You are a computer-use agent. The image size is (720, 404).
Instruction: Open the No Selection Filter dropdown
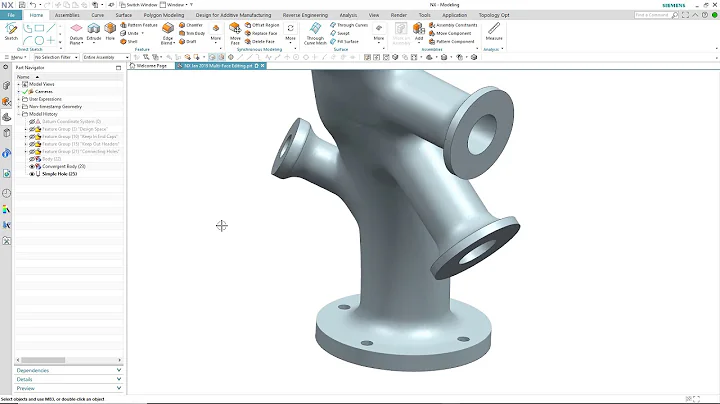pos(56,57)
